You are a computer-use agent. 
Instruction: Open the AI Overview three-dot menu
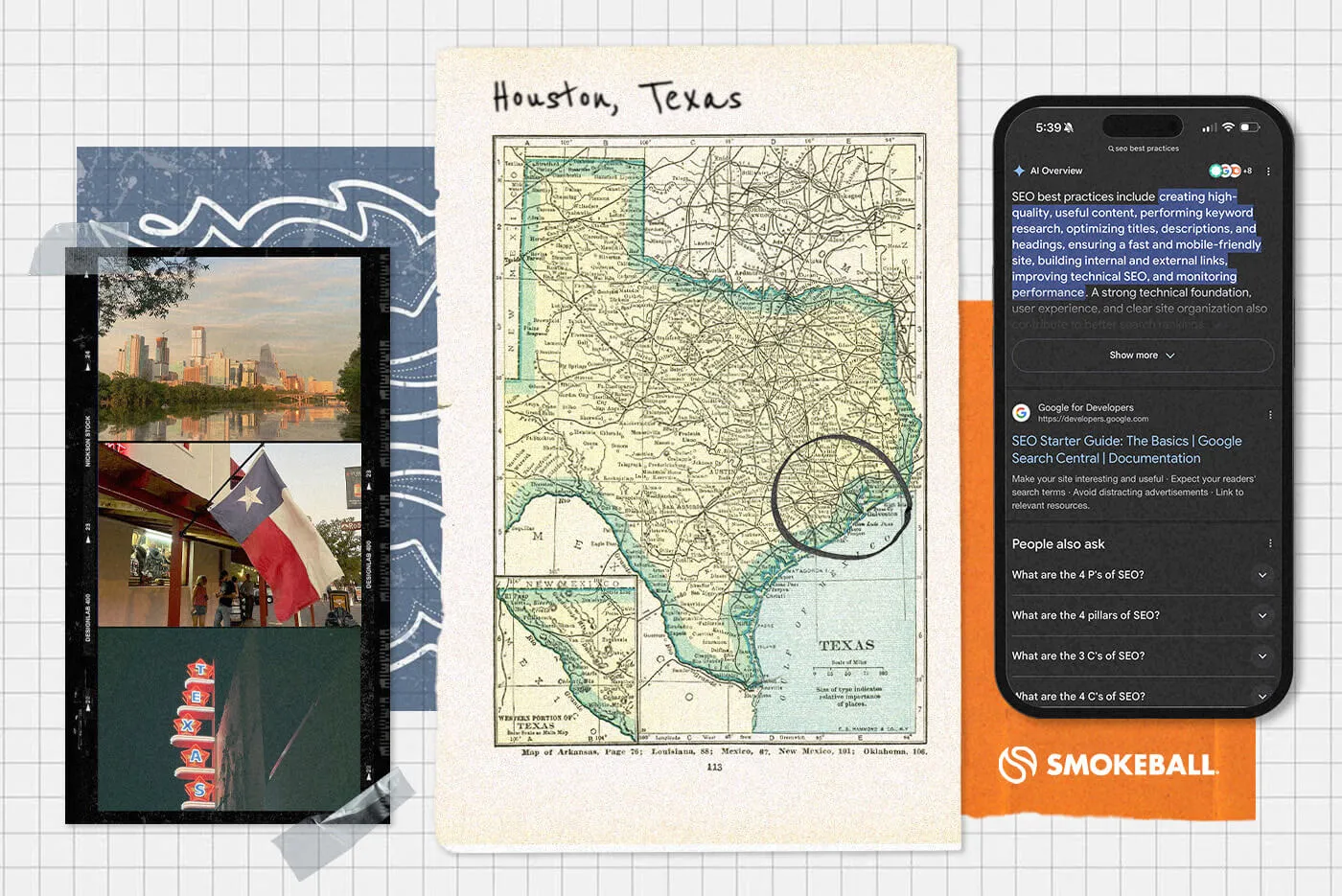pos(1268,172)
